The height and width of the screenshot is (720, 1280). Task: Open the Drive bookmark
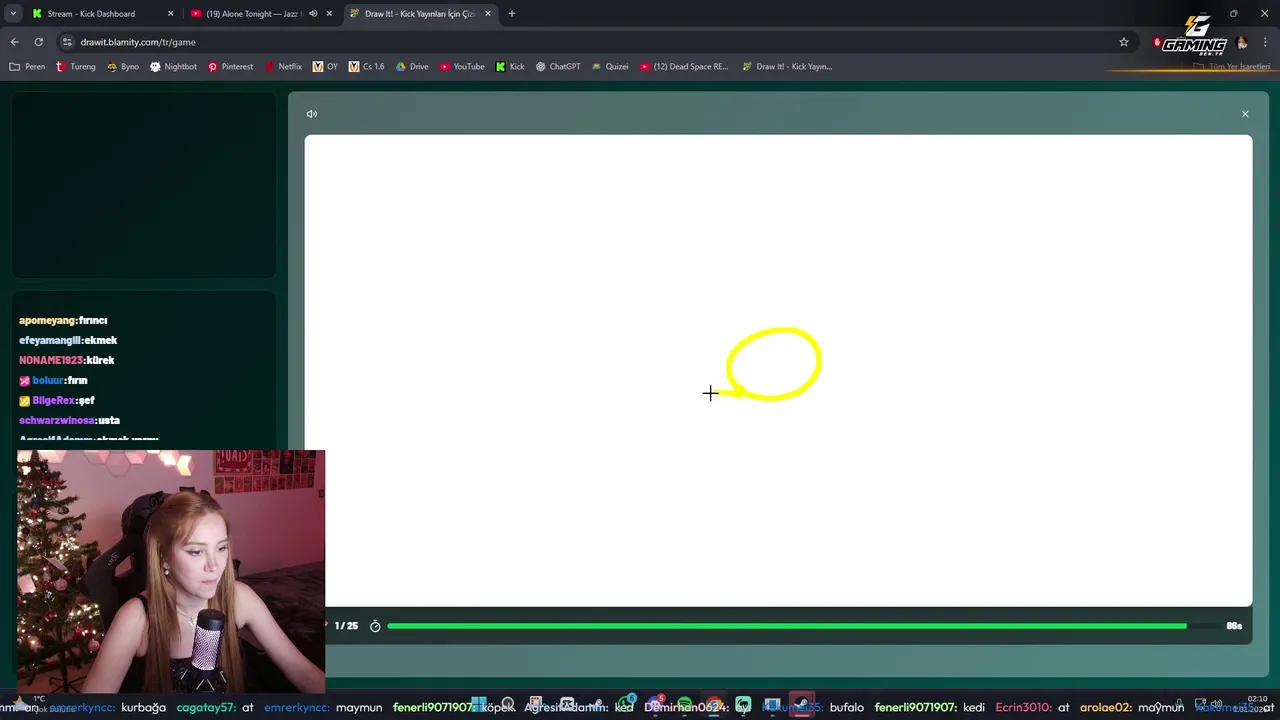point(412,66)
